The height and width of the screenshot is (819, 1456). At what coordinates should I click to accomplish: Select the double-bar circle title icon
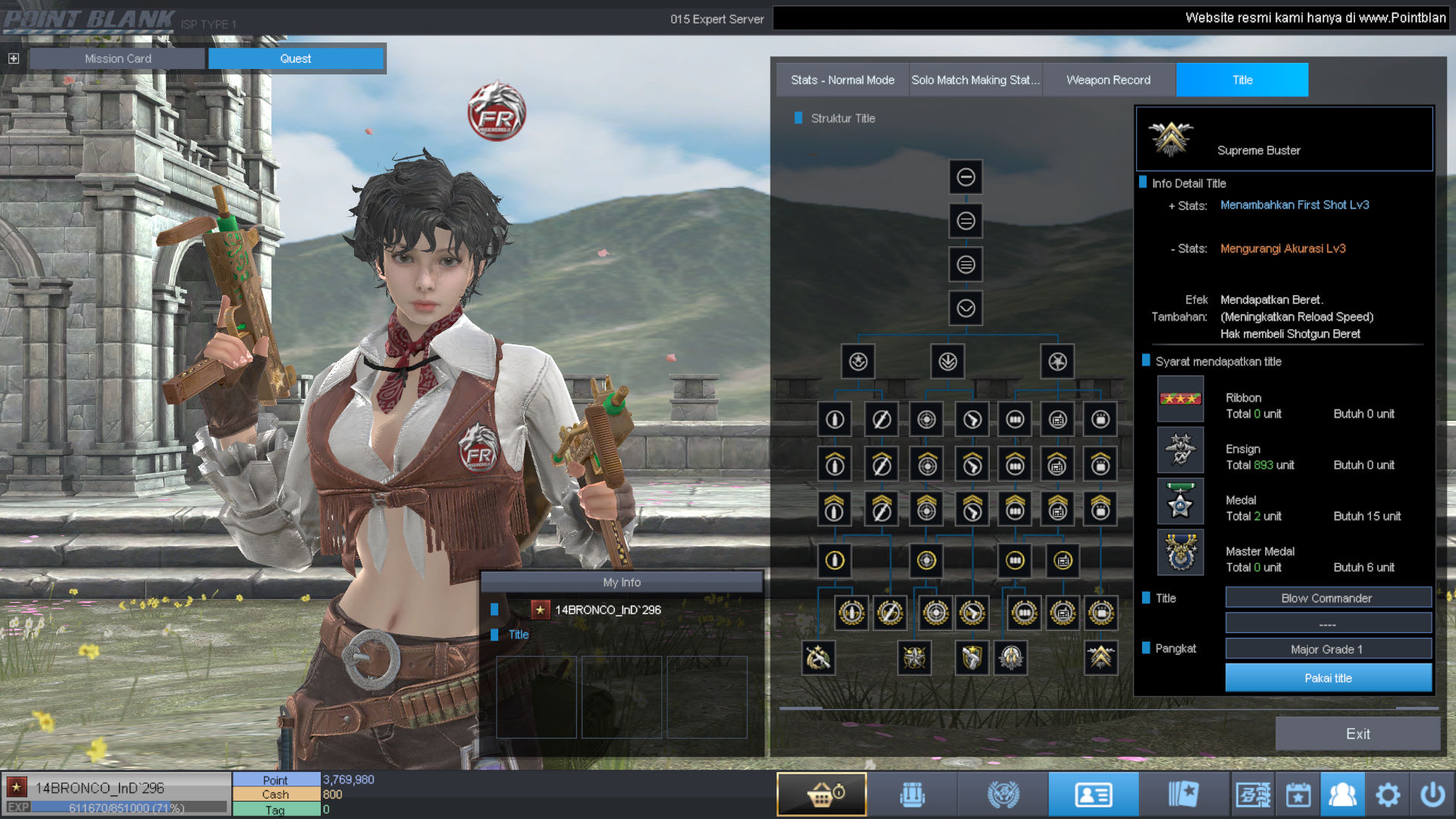click(965, 221)
